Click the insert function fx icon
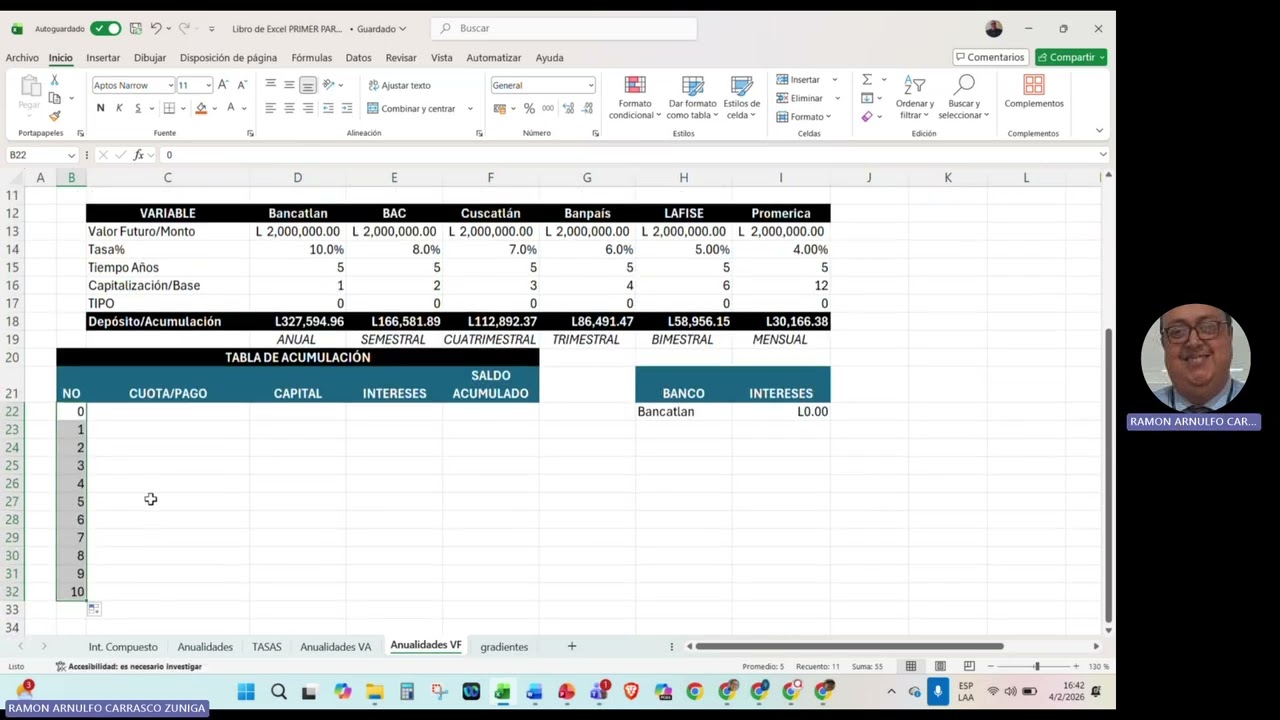This screenshot has height=720, width=1280. coord(138,155)
